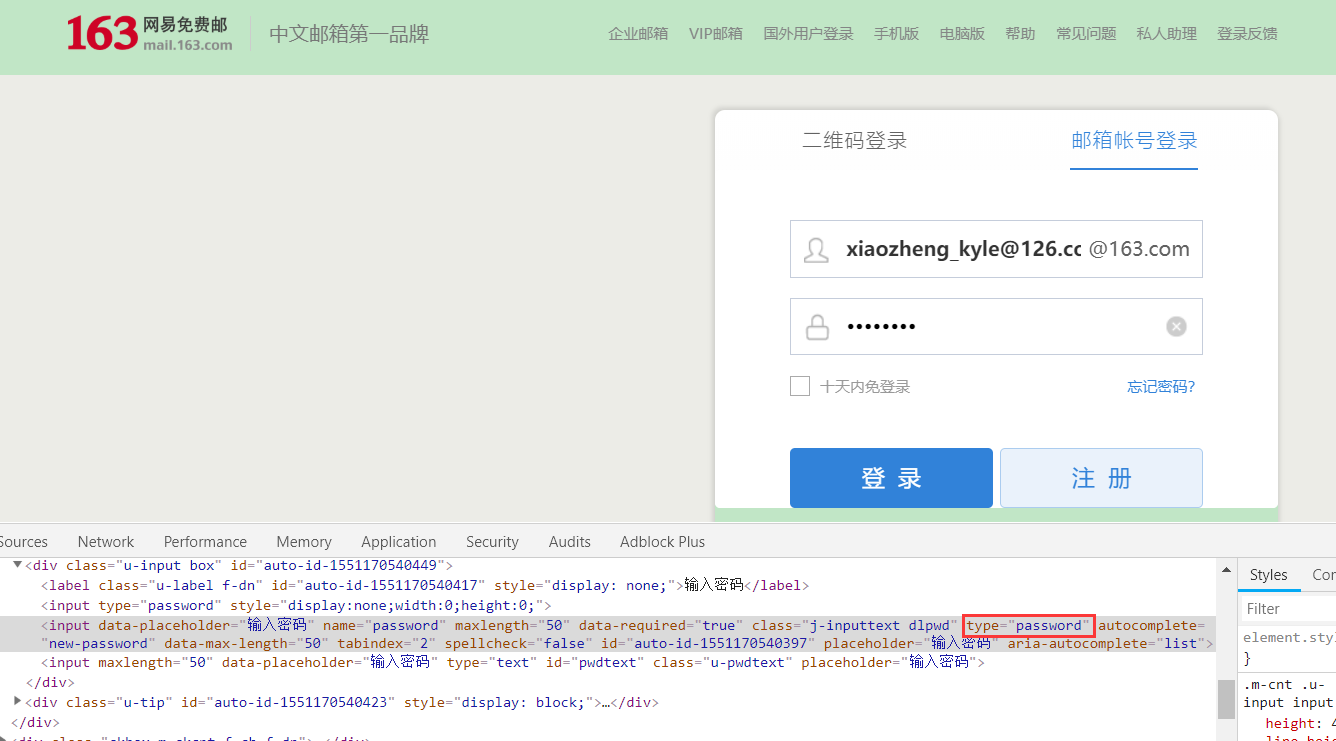This screenshot has height=741, width=1336.
Task: Select the label class="u-label f-dn" line
Action: [x=425, y=585]
